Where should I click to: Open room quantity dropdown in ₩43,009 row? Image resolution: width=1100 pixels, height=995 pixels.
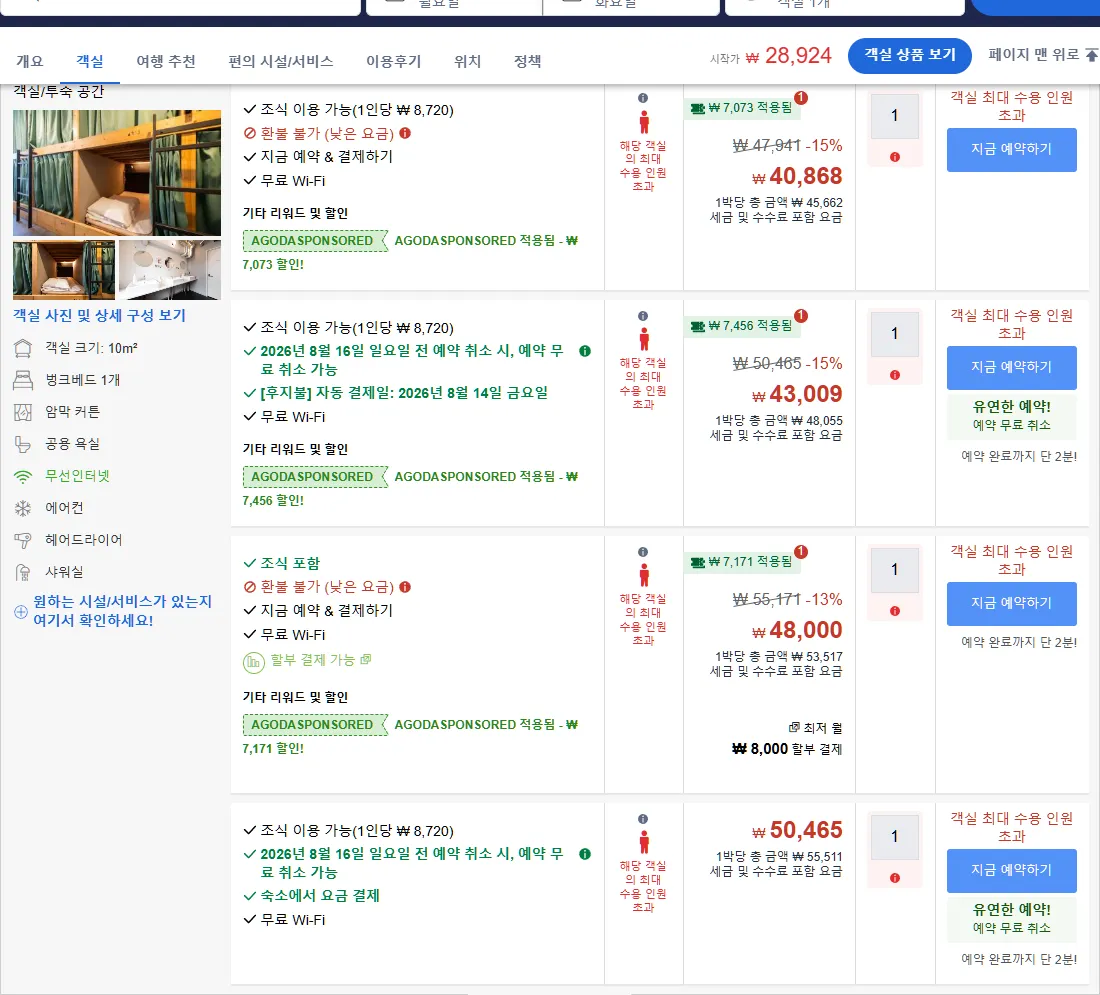coord(894,334)
